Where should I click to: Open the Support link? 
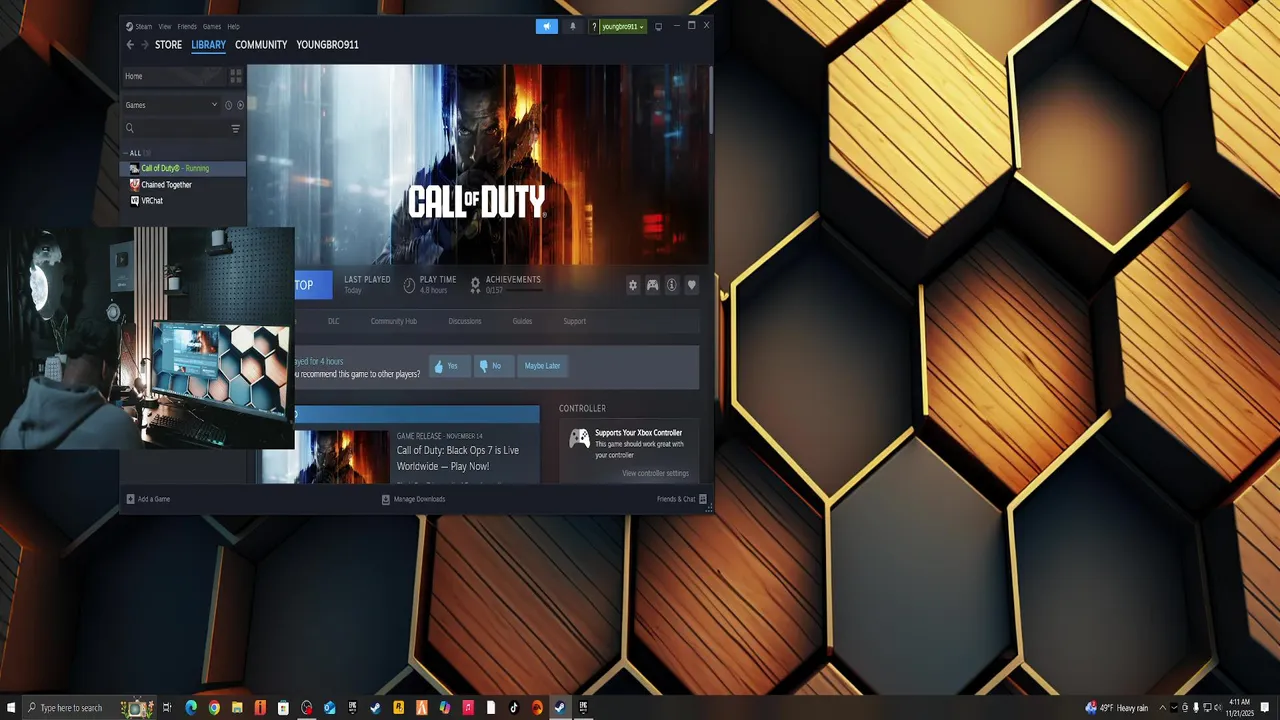click(574, 321)
